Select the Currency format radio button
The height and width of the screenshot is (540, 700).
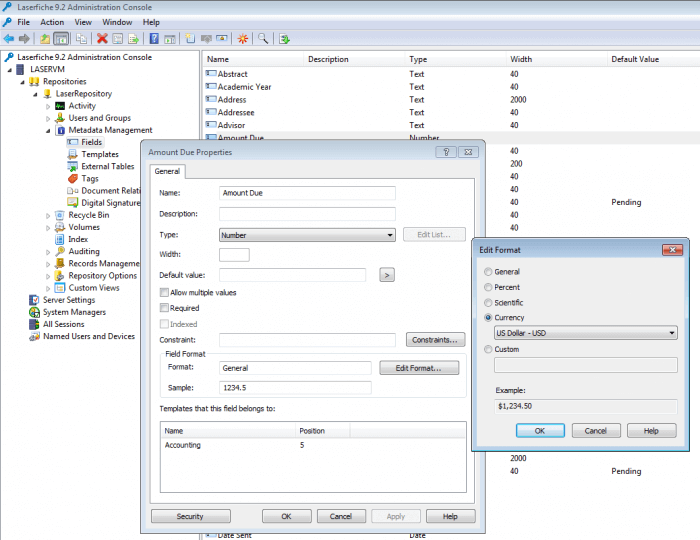point(488,318)
